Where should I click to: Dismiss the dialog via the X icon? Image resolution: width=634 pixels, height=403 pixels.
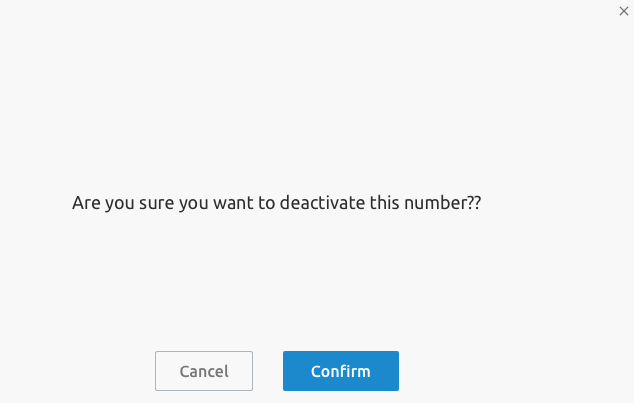click(x=623, y=11)
